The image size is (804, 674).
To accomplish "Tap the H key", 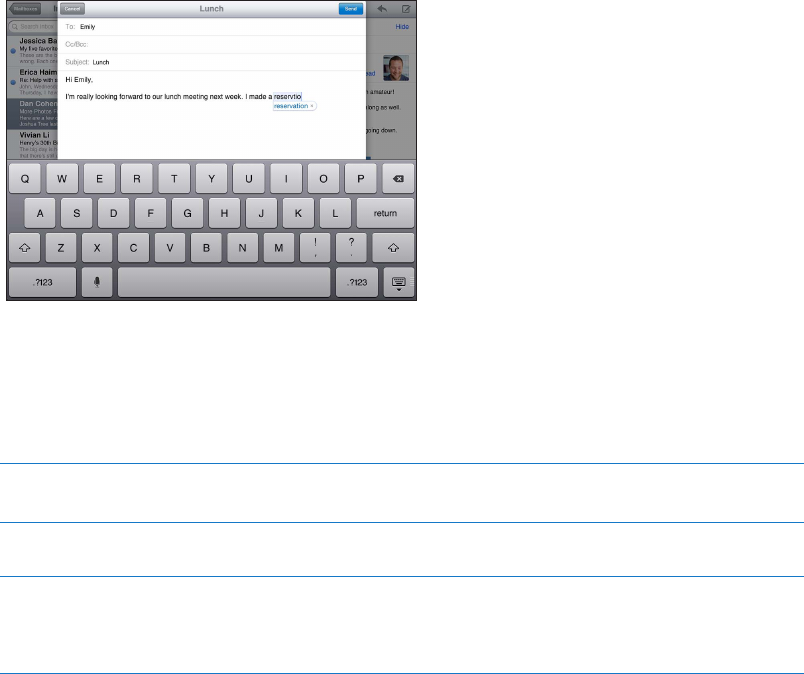I will tap(225, 213).
